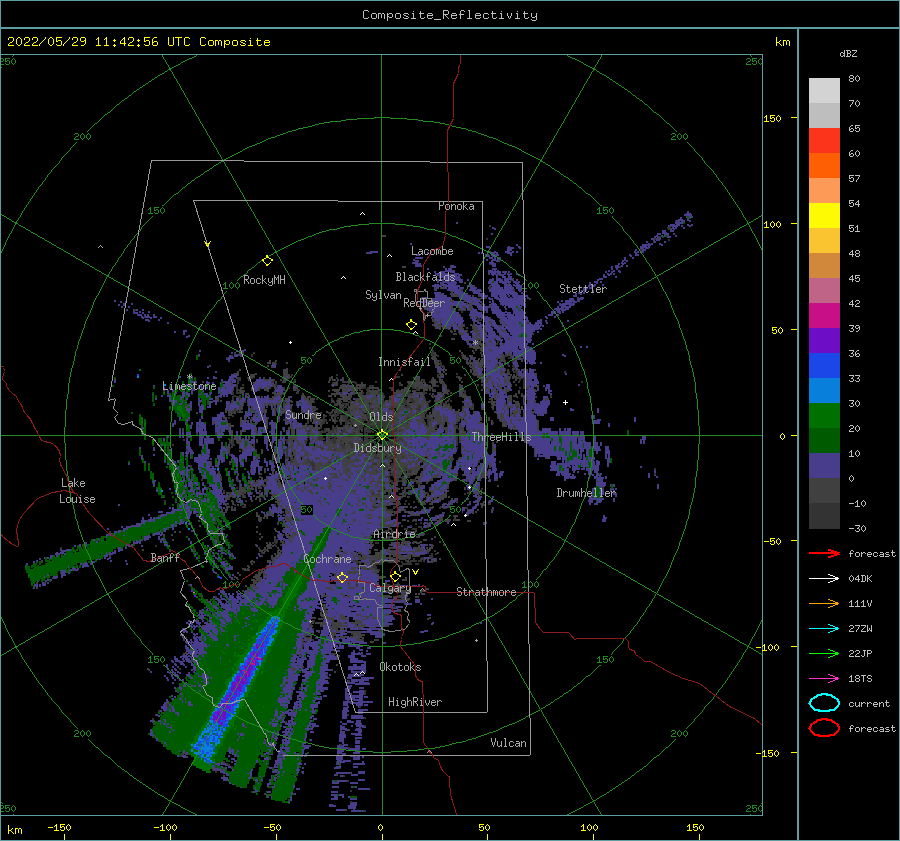The height and width of the screenshot is (841, 900).
Task: Click the Innisfail label
Action: click(x=404, y=362)
